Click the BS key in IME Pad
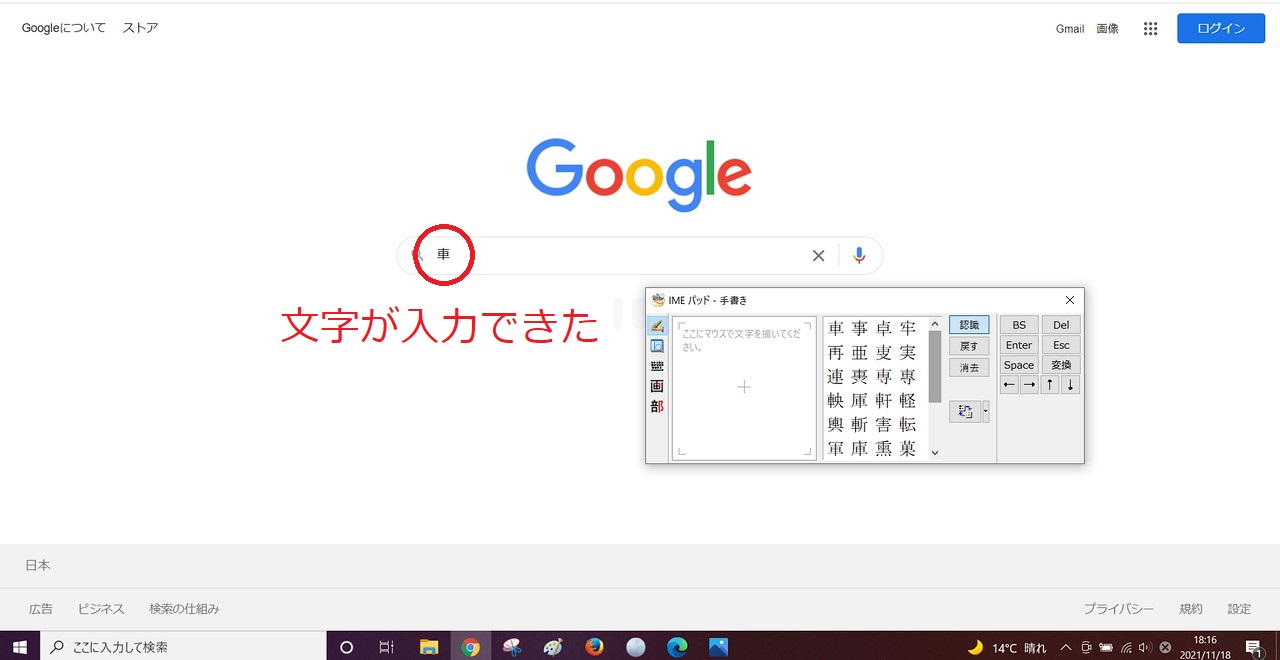This screenshot has height=660, width=1280. (x=1019, y=325)
